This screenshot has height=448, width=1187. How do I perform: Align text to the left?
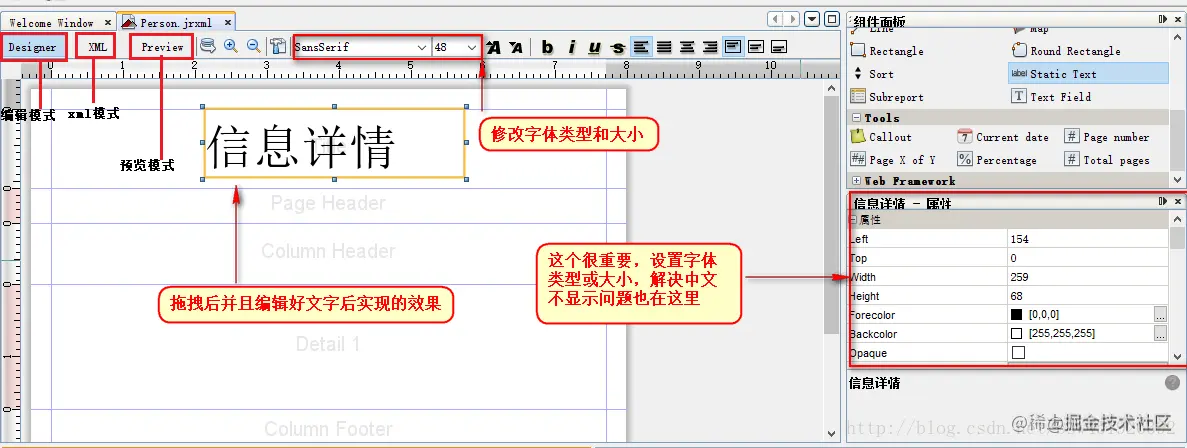point(641,47)
